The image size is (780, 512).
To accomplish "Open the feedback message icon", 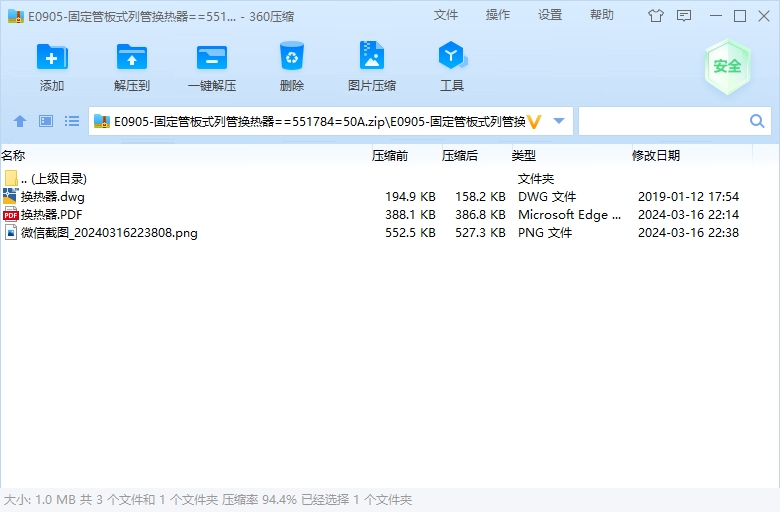I will coord(684,16).
